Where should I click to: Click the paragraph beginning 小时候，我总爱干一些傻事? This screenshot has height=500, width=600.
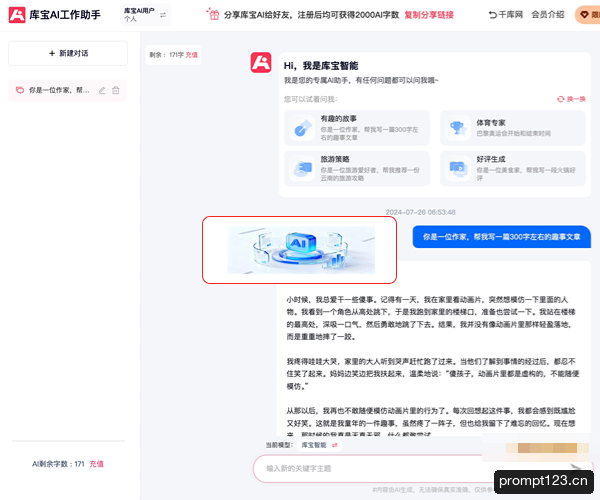tap(431, 318)
